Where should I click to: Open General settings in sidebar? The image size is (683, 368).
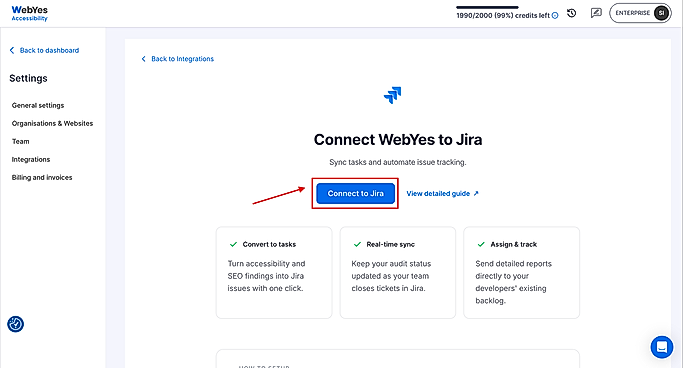pyautogui.click(x=38, y=105)
